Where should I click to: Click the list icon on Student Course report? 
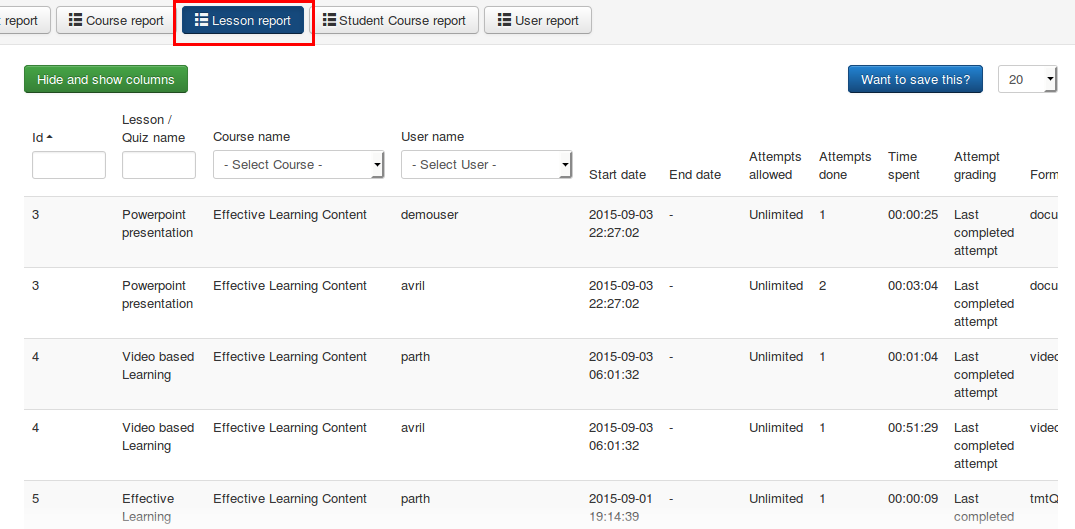[x=329, y=21]
